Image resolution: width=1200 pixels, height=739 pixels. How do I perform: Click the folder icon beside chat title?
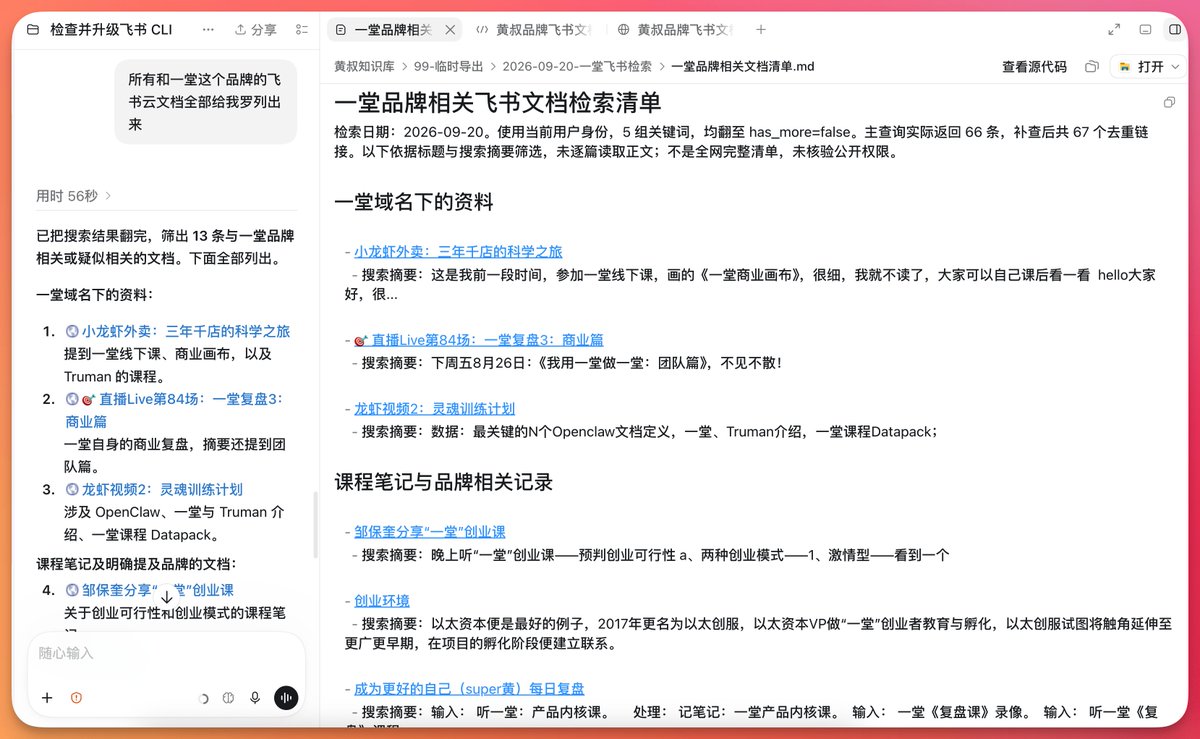point(33,30)
